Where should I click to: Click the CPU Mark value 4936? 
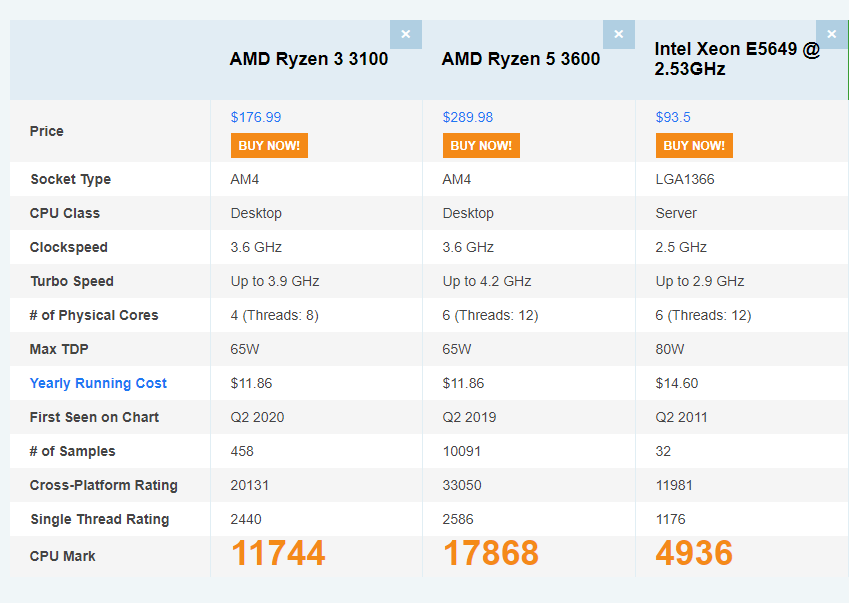(x=694, y=553)
